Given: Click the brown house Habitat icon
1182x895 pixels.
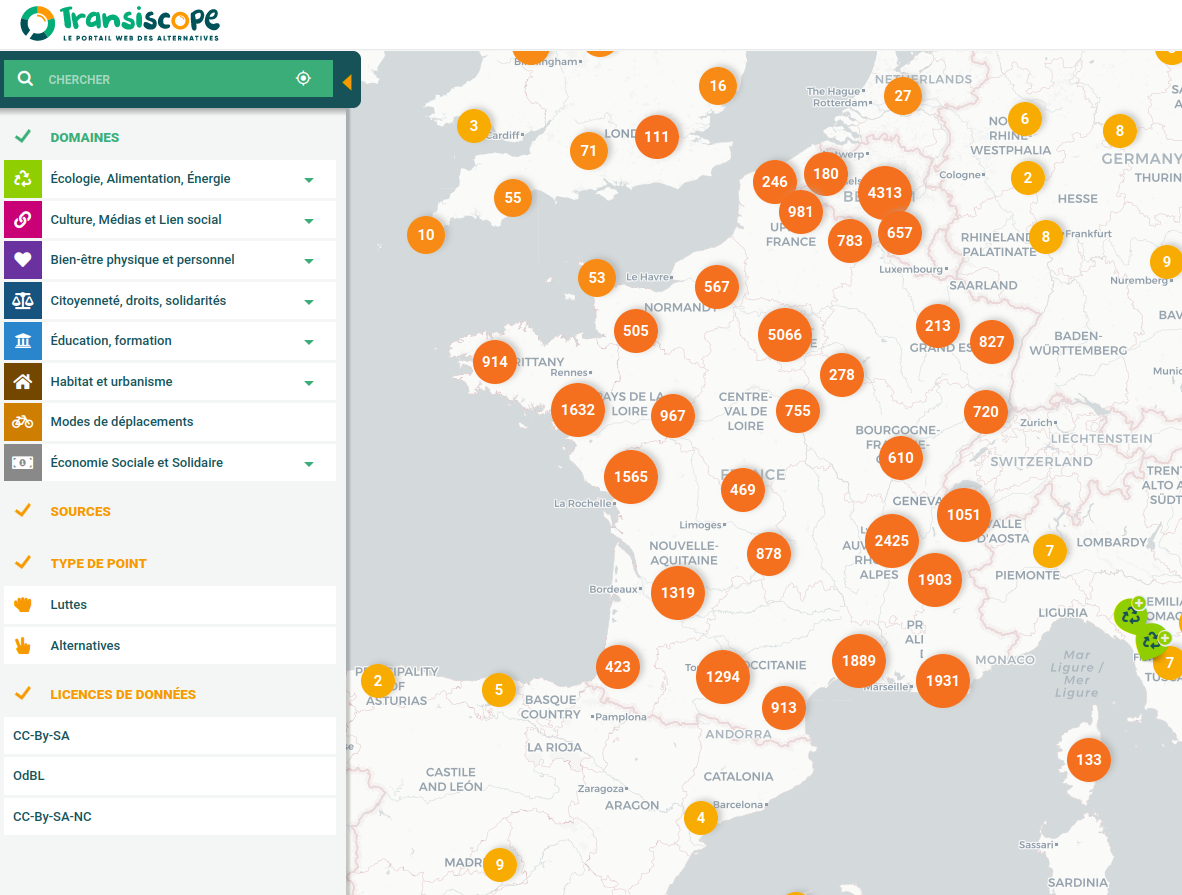Looking at the screenshot, I should point(23,382).
